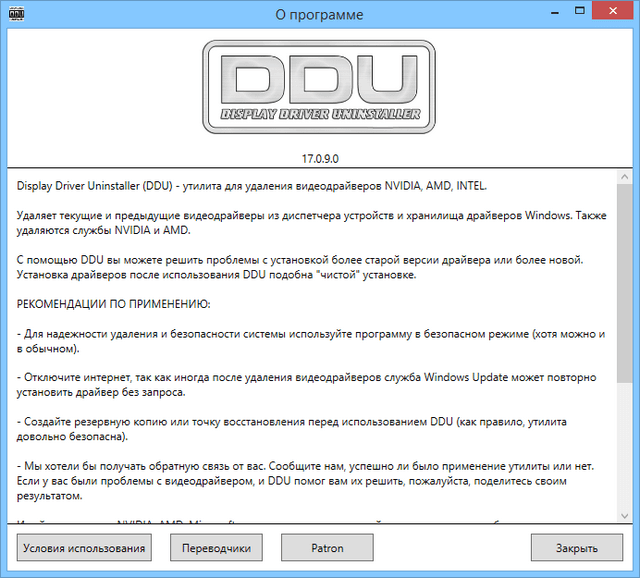Click the version number 17.0.9.0
Viewport: 640px width, 578px height.
tap(320, 159)
